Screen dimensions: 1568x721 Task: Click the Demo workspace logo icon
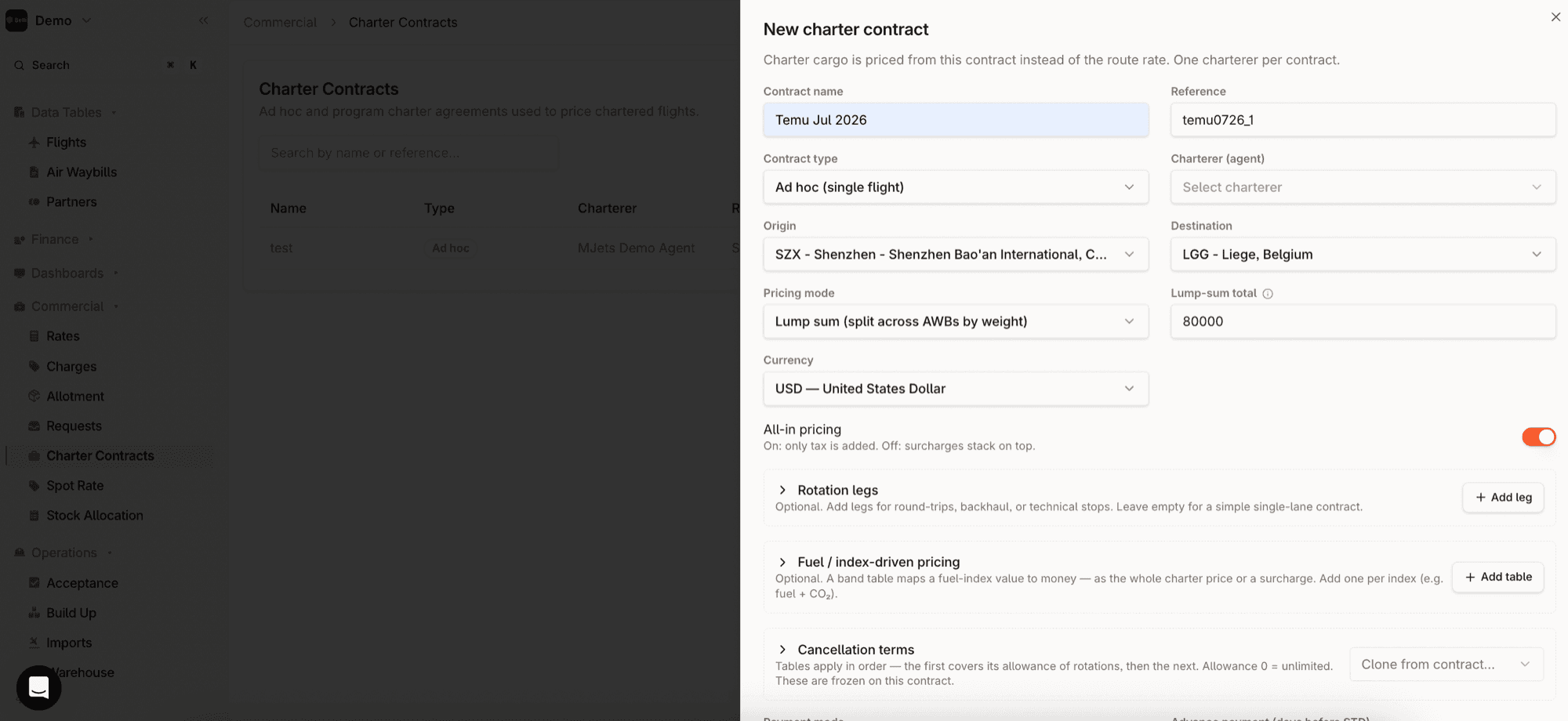click(x=16, y=20)
